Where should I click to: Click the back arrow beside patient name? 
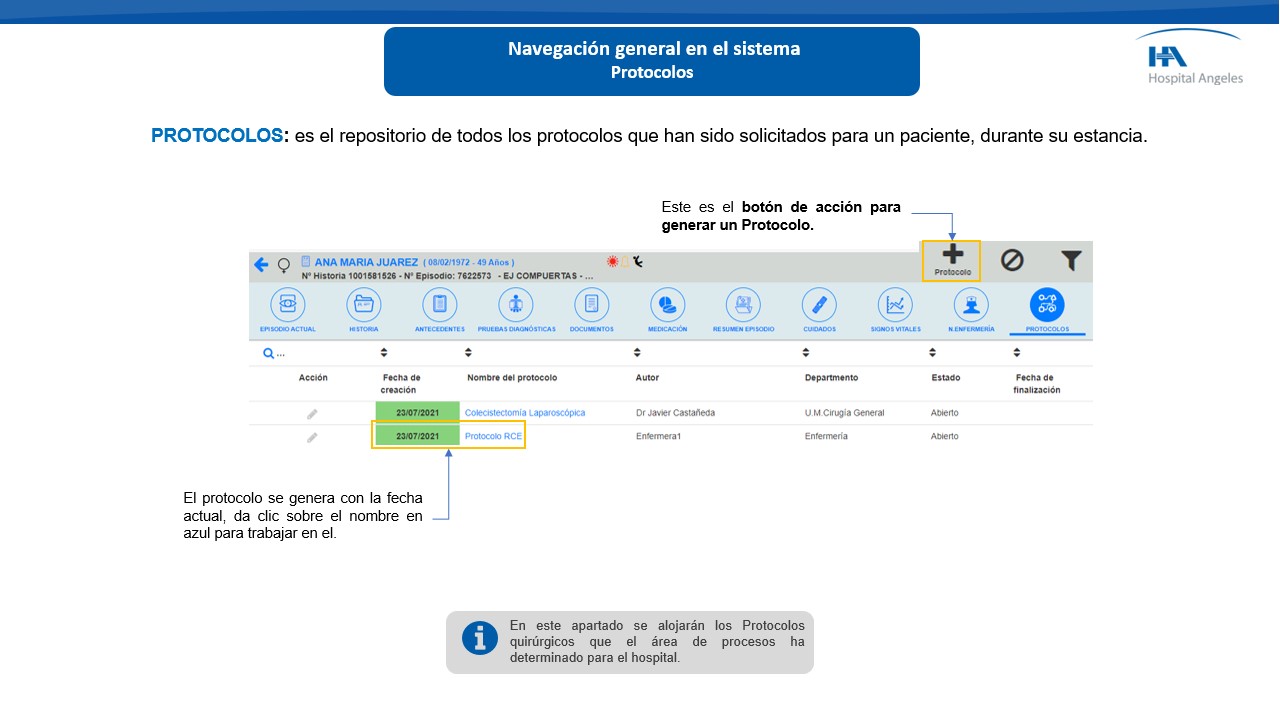point(261,265)
